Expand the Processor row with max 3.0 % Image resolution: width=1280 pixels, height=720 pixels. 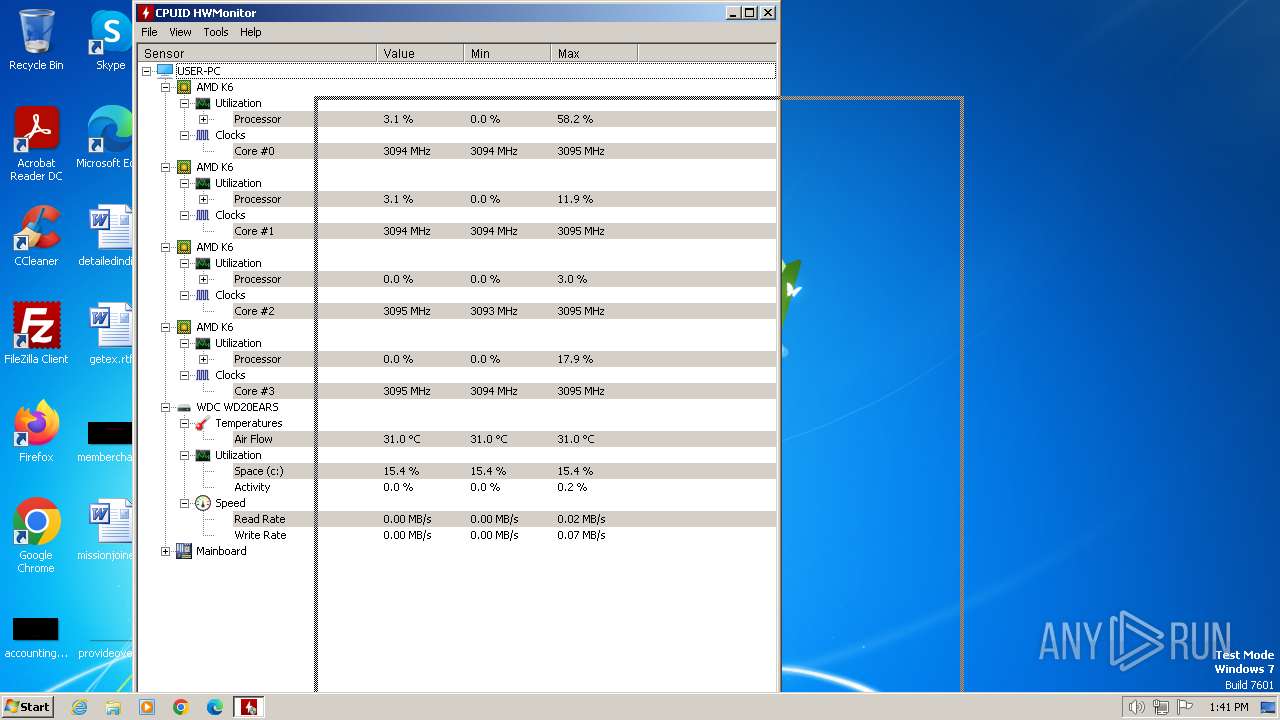(x=203, y=279)
